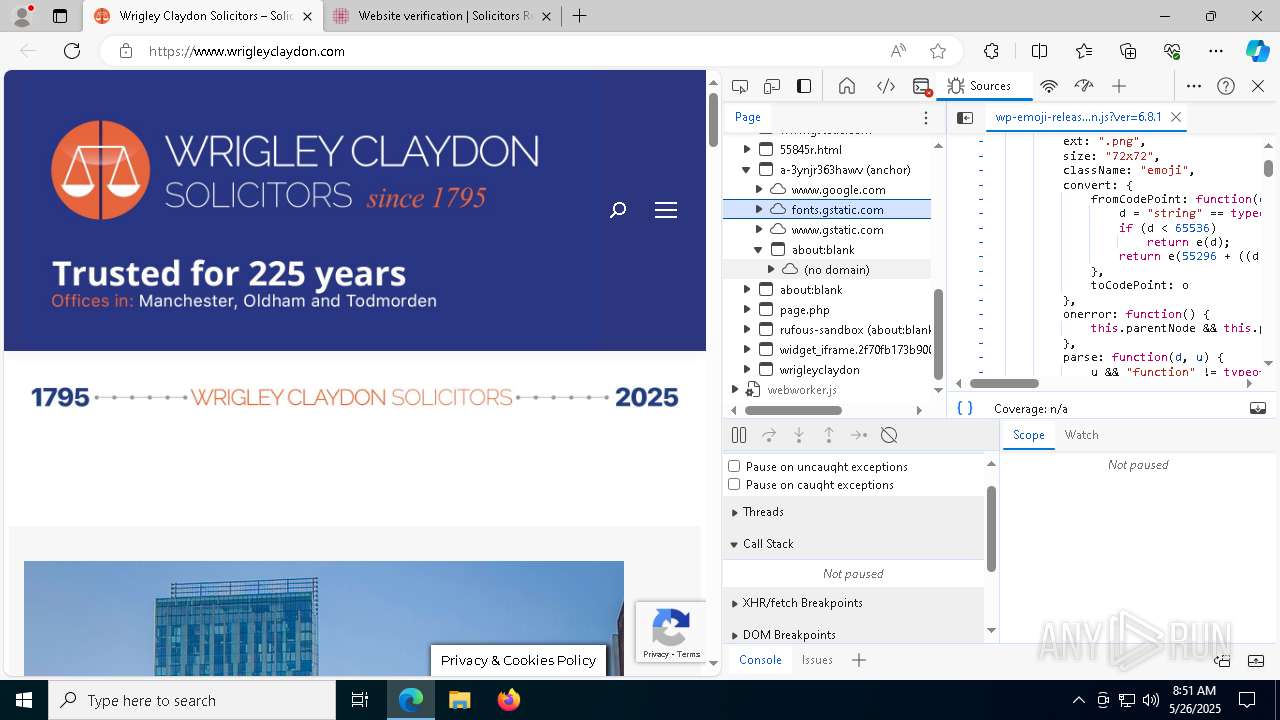Click the site search magnifier icon

618,210
